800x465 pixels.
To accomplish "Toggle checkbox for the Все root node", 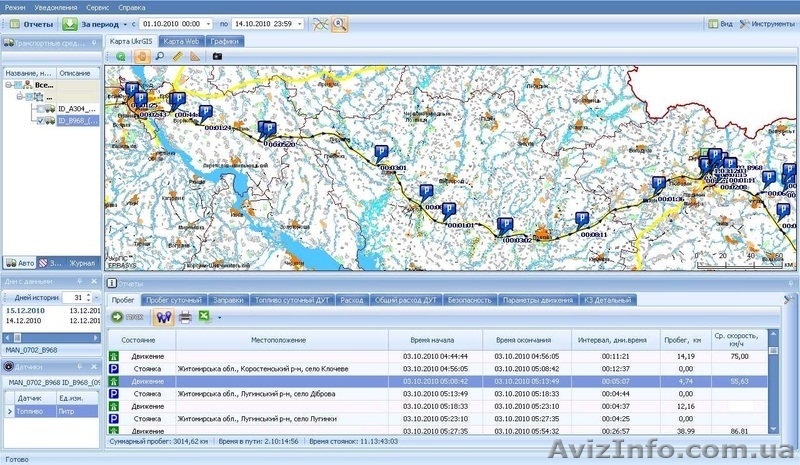I will click(x=18, y=85).
